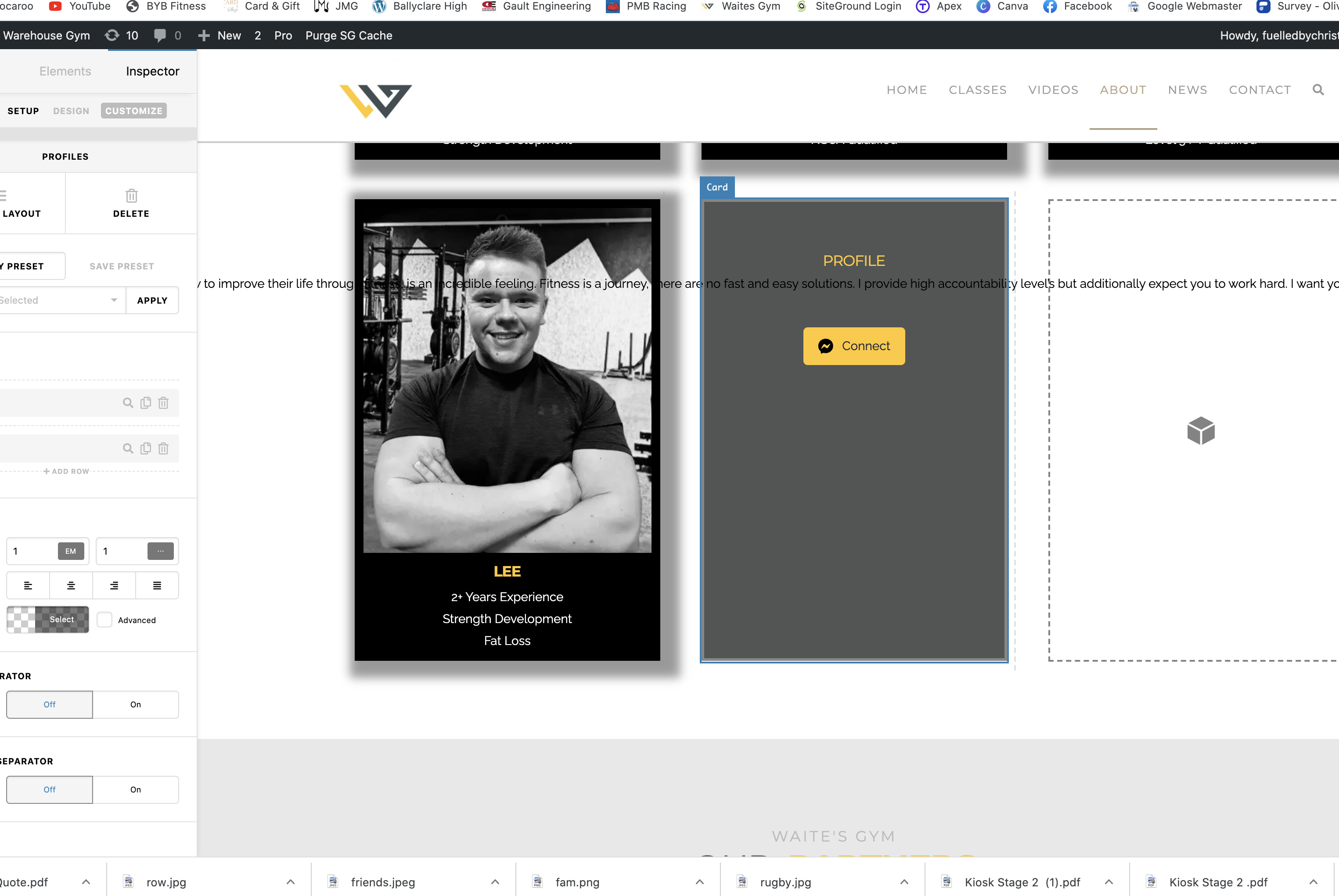Open the CLASSES menu item

(x=978, y=90)
